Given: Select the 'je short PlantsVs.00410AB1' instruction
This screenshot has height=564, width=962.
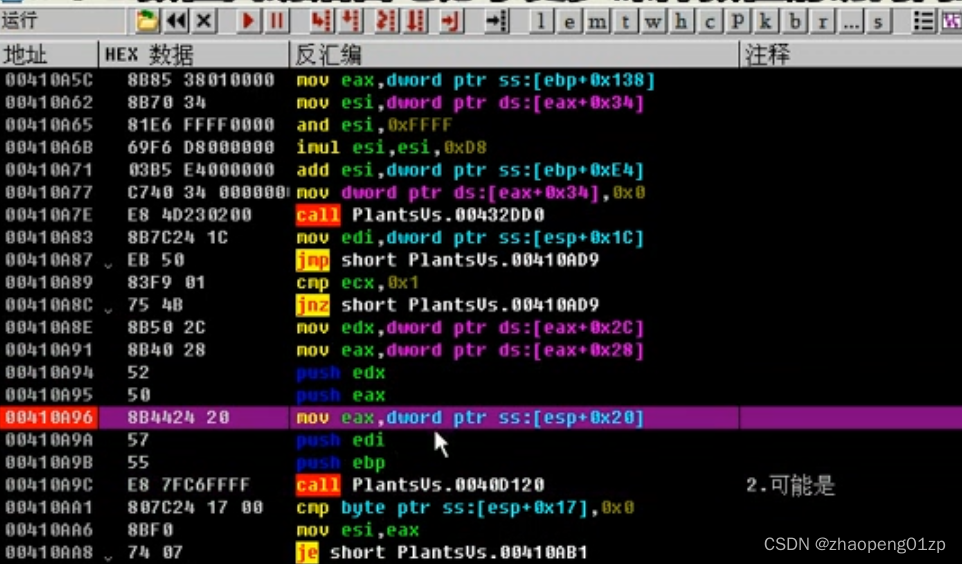Looking at the screenshot, I should tap(442, 552).
